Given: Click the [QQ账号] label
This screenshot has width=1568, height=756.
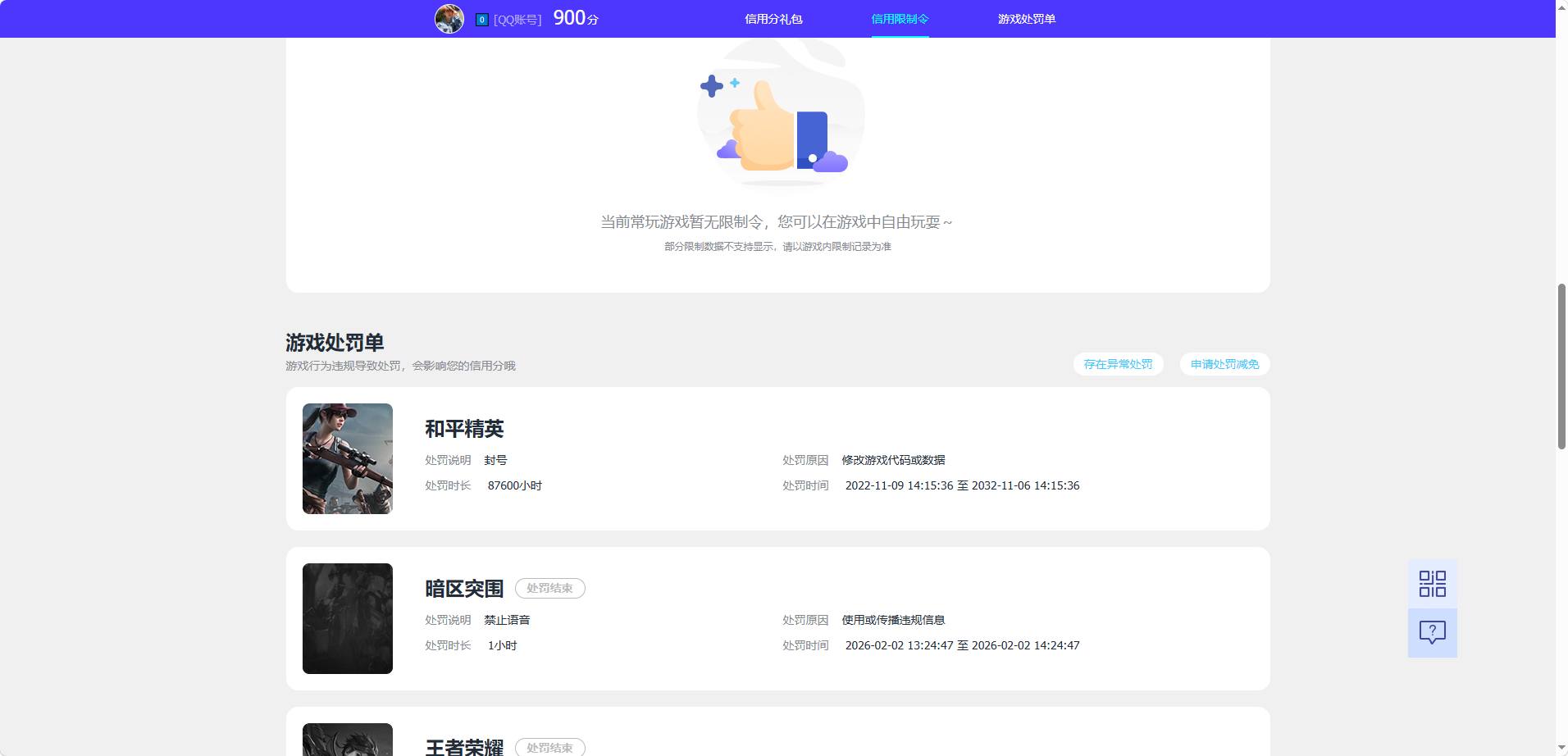Looking at the screenshot, I should pyautogui.click(x=517, y=20).
